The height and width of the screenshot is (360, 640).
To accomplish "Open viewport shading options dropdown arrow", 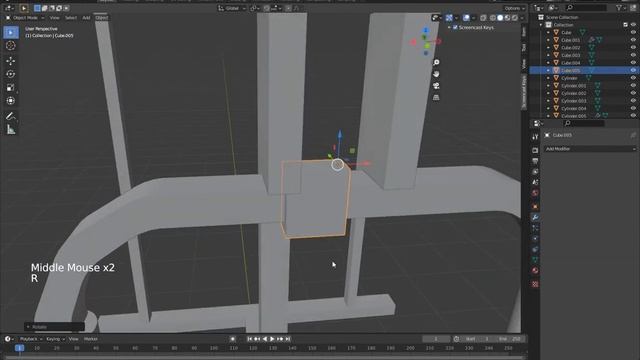I will click(x=522, y=18).
